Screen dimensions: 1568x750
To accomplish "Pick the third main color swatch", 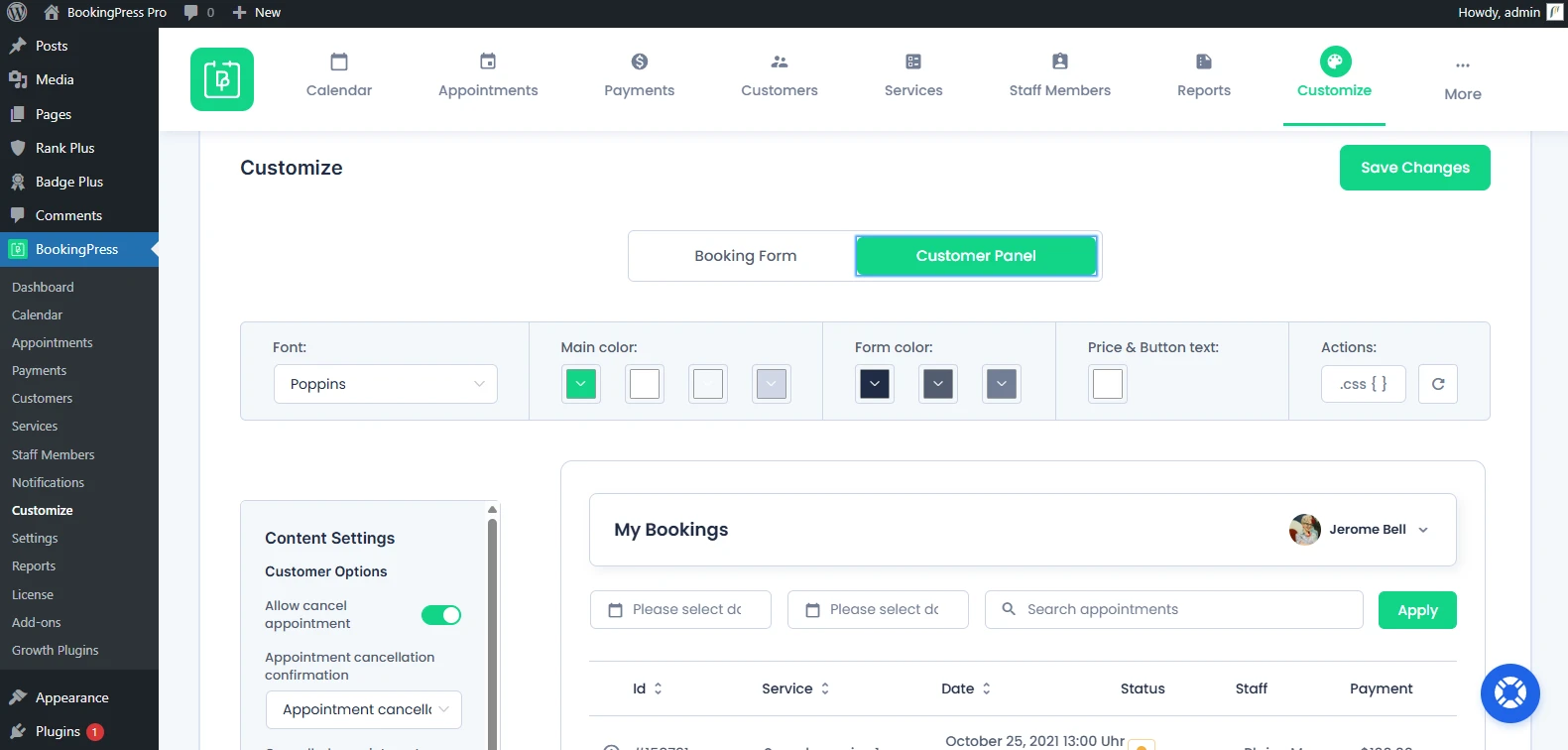I will pos(708,384).
